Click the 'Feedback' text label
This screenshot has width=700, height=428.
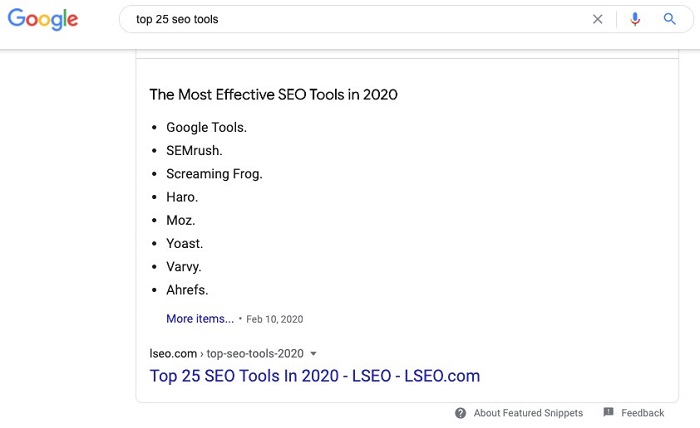pyautogui.click(x=642, y=413)
